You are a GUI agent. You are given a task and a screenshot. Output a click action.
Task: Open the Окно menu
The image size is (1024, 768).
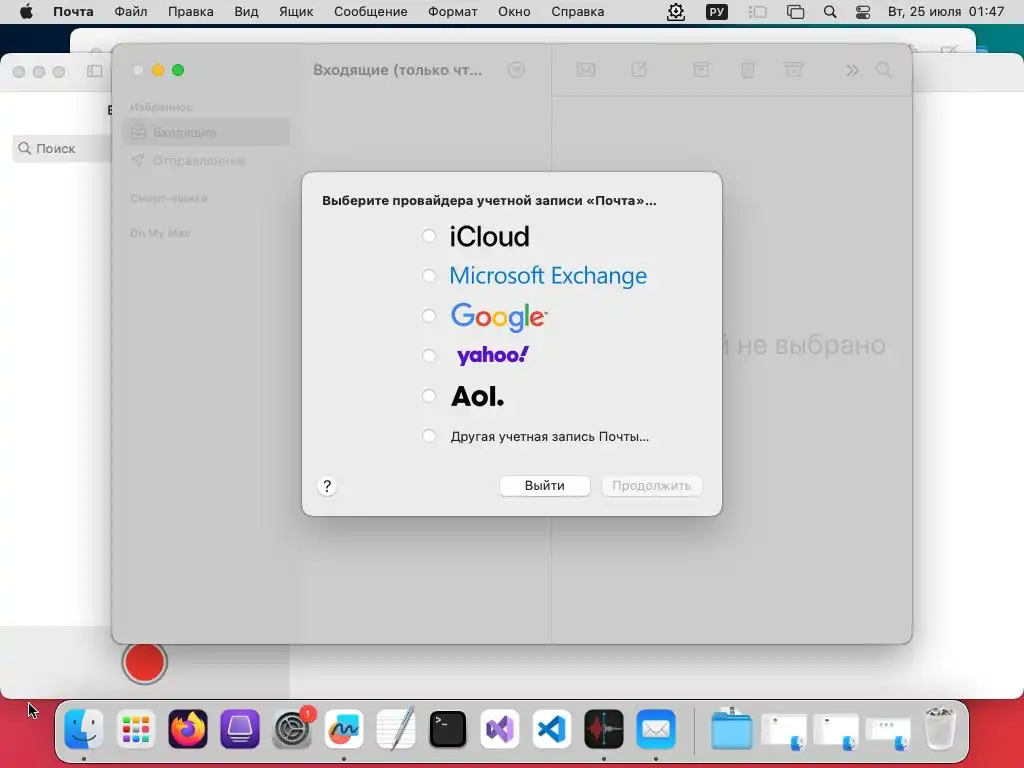[x=514, y=12]
